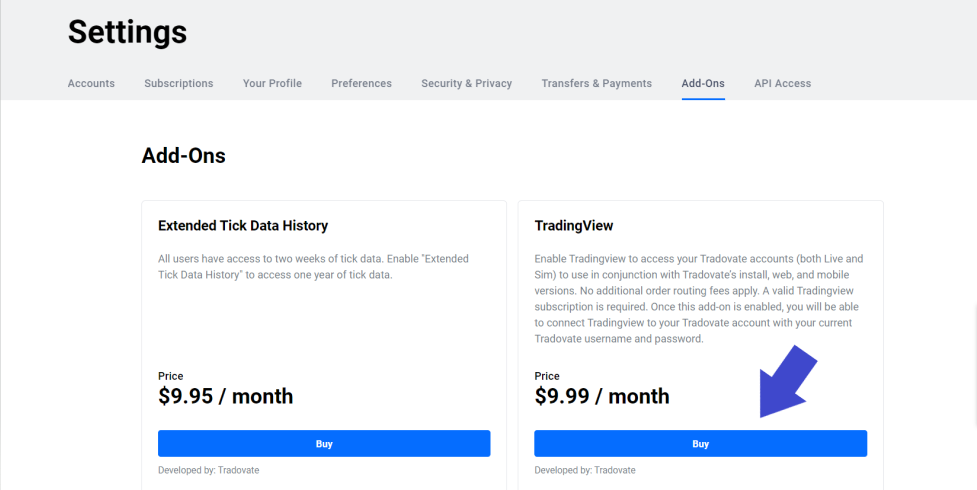The width and height of the screenshot is (977, 490).
Task: Buy the TradingView add-on
Action: coord(700,444)
